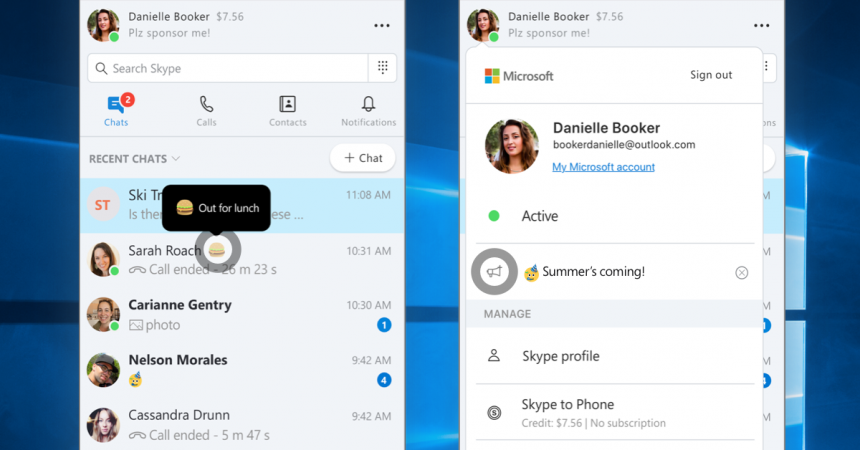Switch to the Notifications tab
This screenshot has height=450, width=860.
pos(368,111)
